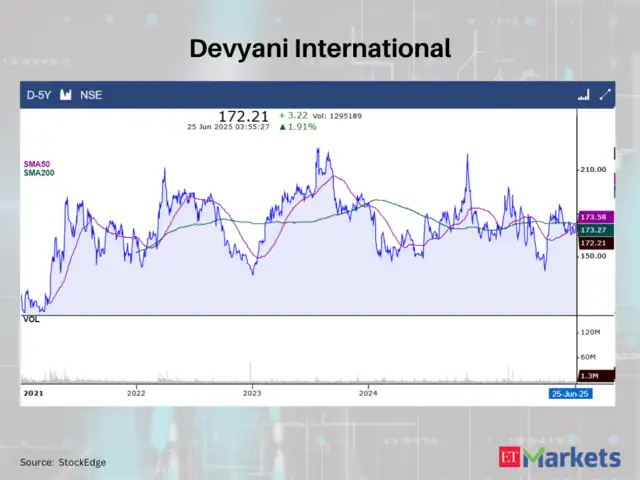Viewport: 640px width, 480px height.
Task: Click the 2024 time axis label
Action: 368,393
